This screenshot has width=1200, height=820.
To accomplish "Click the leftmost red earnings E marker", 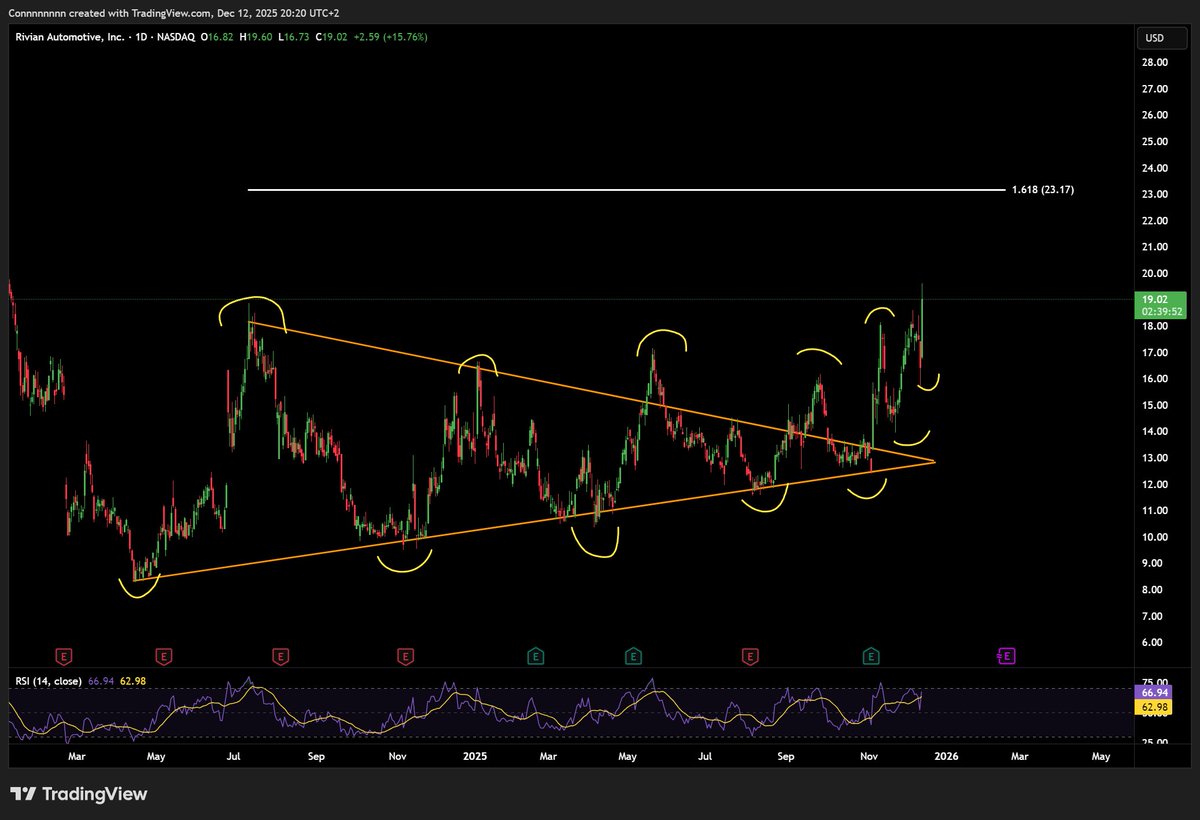I will point(64,656).
